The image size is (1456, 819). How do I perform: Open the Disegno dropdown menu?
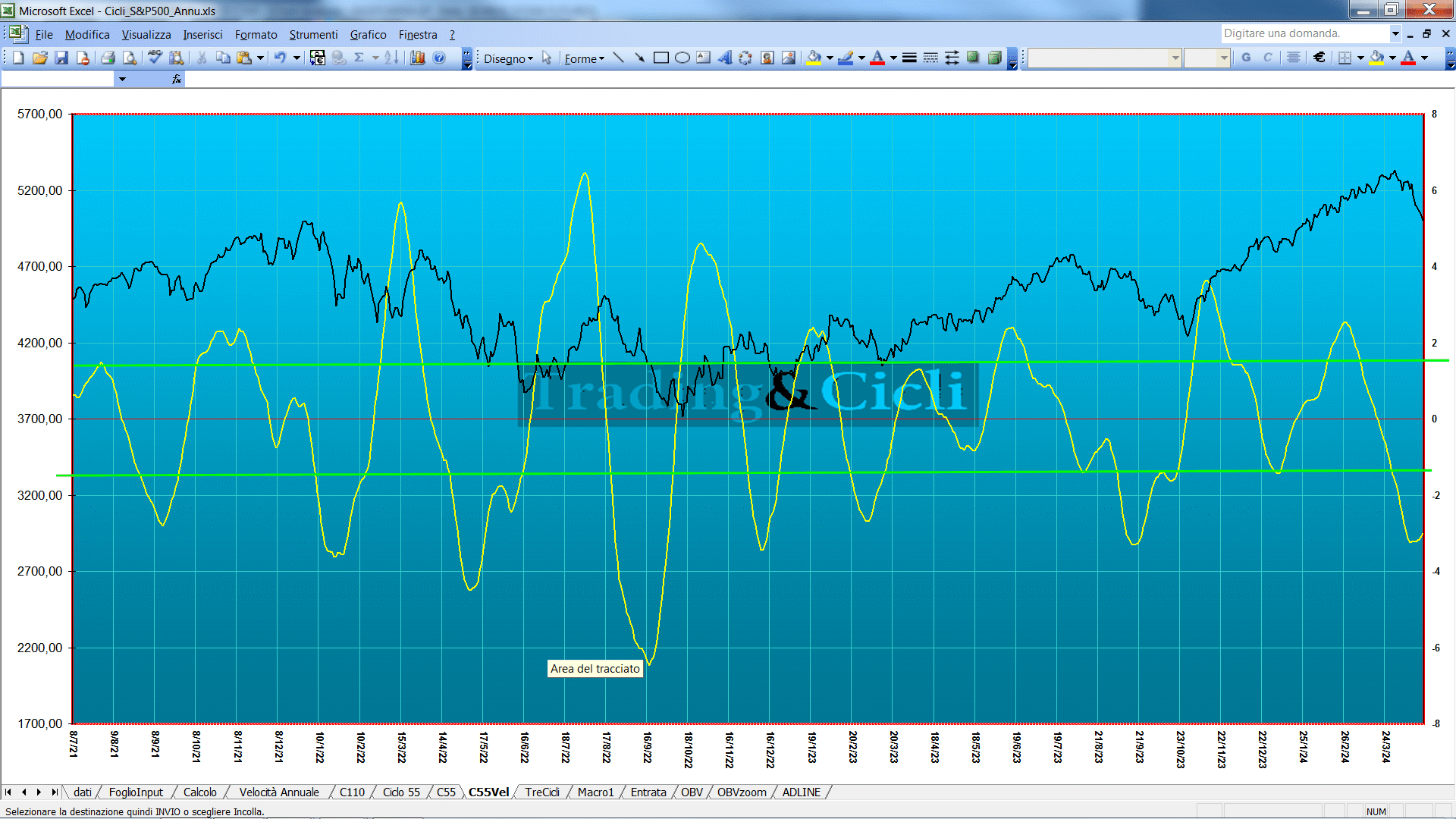[508, 58]
